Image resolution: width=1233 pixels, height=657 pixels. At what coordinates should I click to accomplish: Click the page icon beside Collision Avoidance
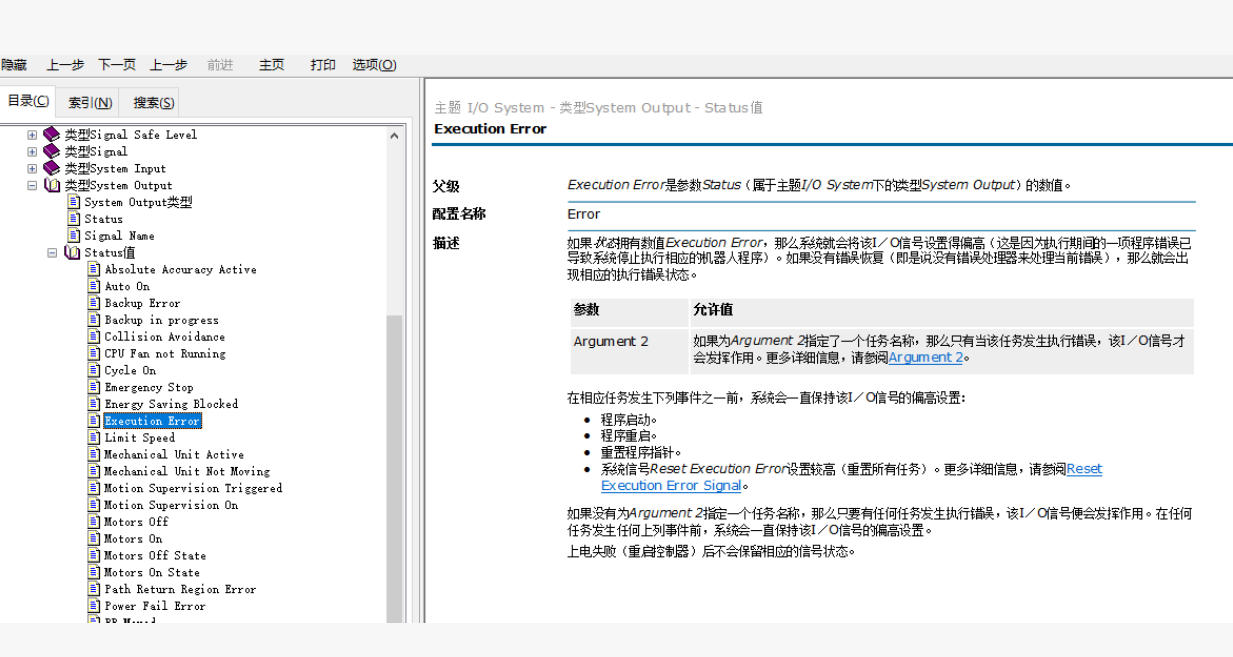point(94,337)
